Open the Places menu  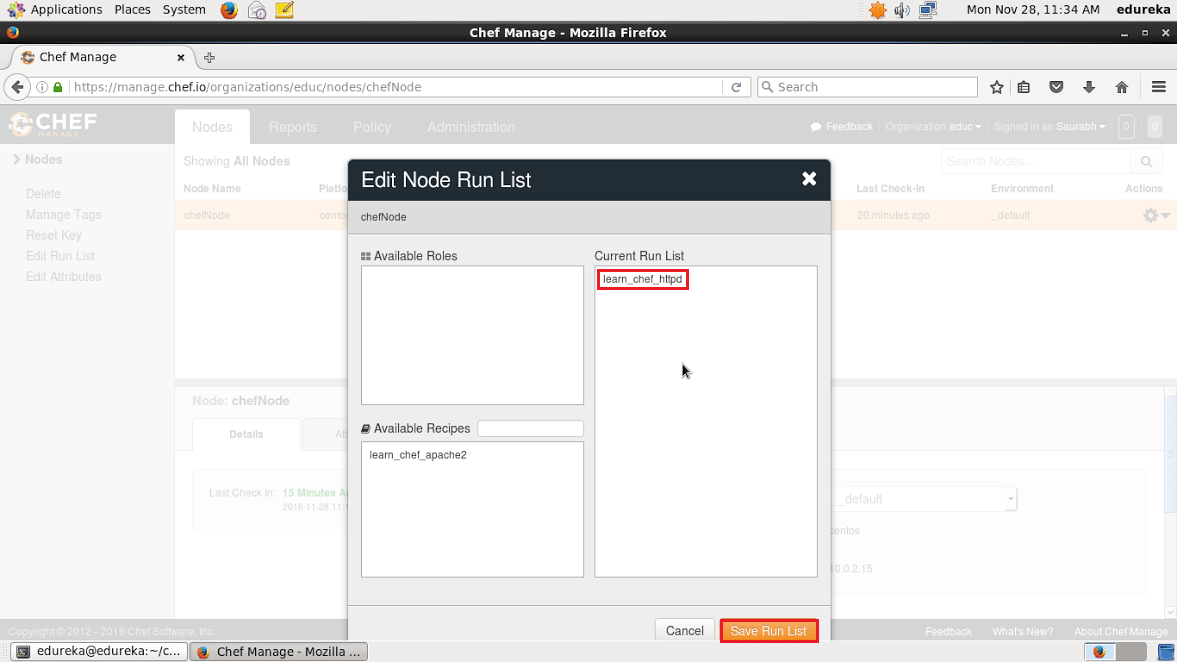point(132,10)
